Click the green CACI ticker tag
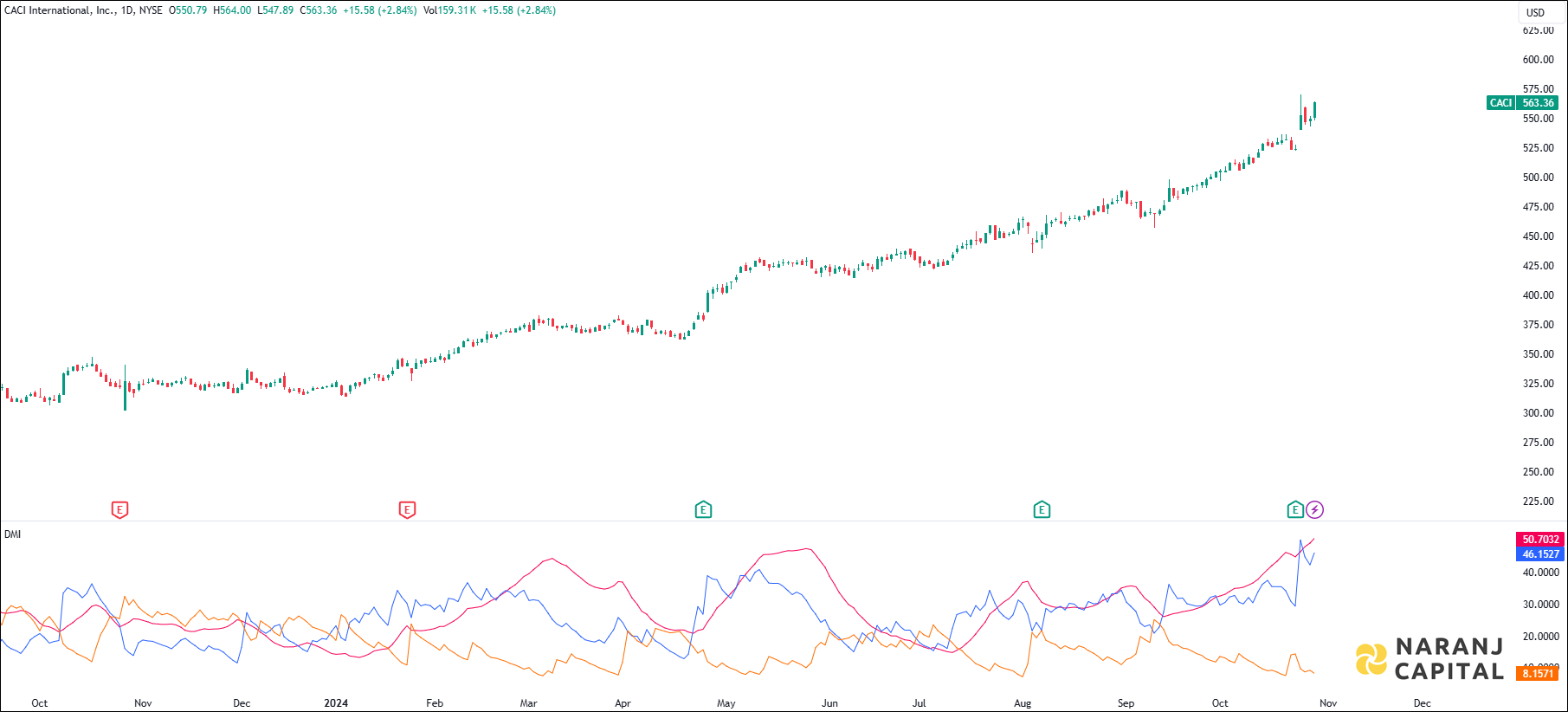 pyautogui.click(x=1500, y=103)
